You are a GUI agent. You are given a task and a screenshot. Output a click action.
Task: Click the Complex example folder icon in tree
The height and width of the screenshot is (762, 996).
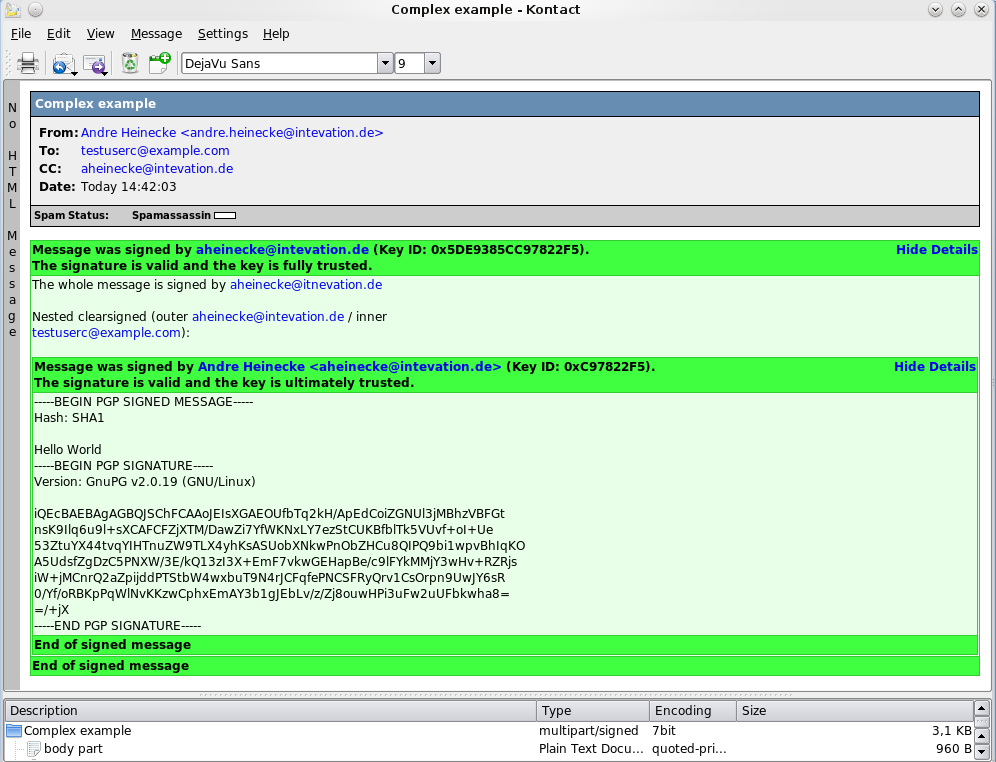point(14,731)
